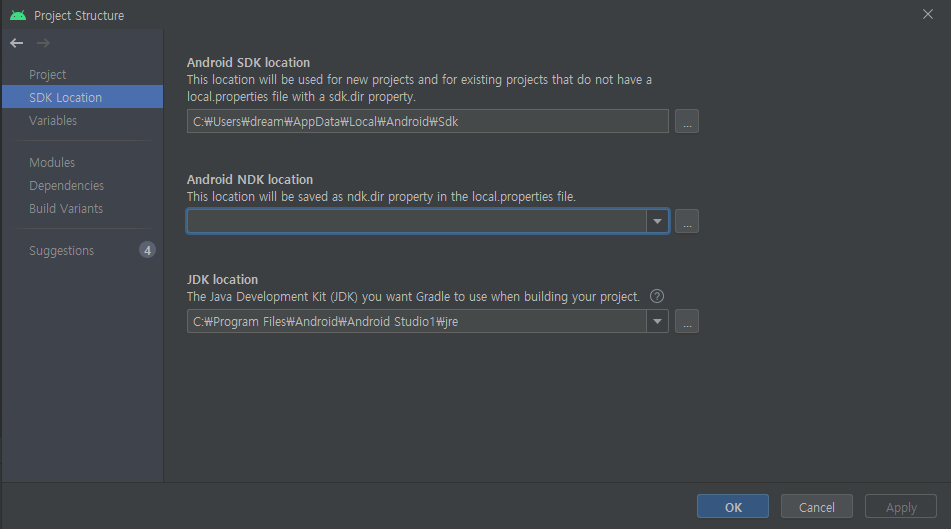Focus the empty Android NDK location field

point(417,221)
